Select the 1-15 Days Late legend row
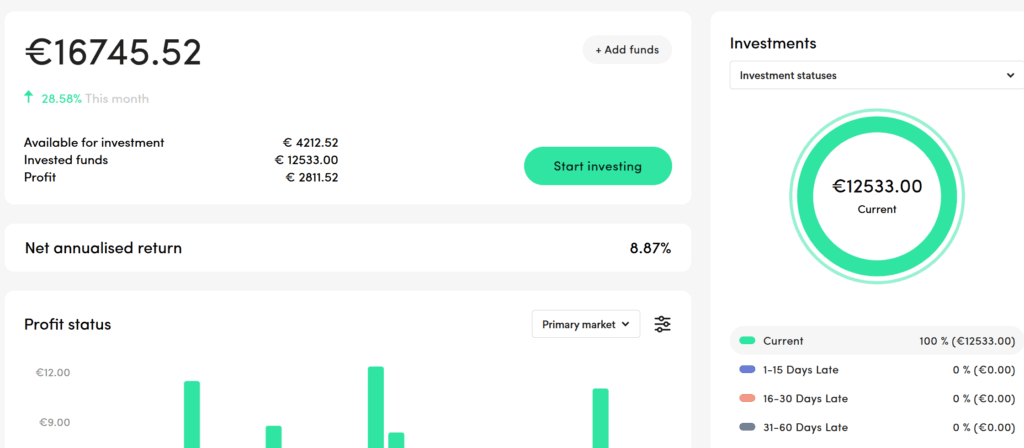Image resolution: width=1024 pixels, height=448 pixels. [x=876, y=370]
